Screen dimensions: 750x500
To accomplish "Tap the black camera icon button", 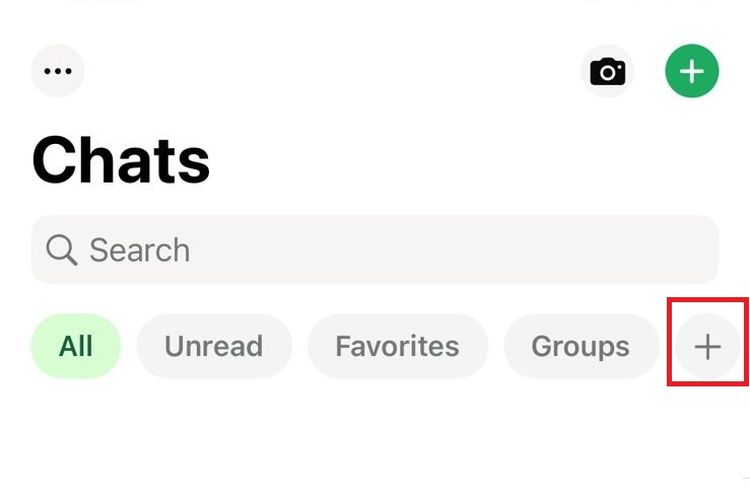I will coord(607,72).
